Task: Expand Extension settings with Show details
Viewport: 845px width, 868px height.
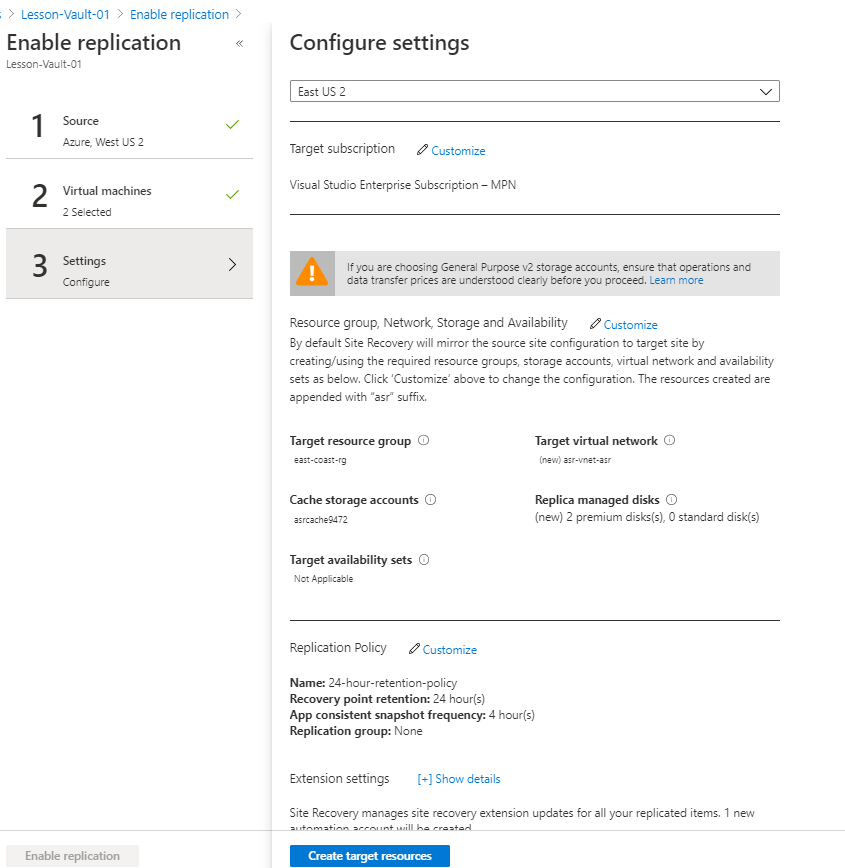Action: tap(459, 779)
